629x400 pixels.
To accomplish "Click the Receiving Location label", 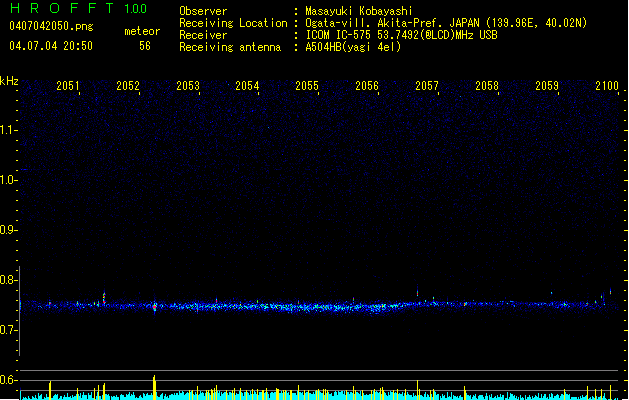I will [233, 23].
